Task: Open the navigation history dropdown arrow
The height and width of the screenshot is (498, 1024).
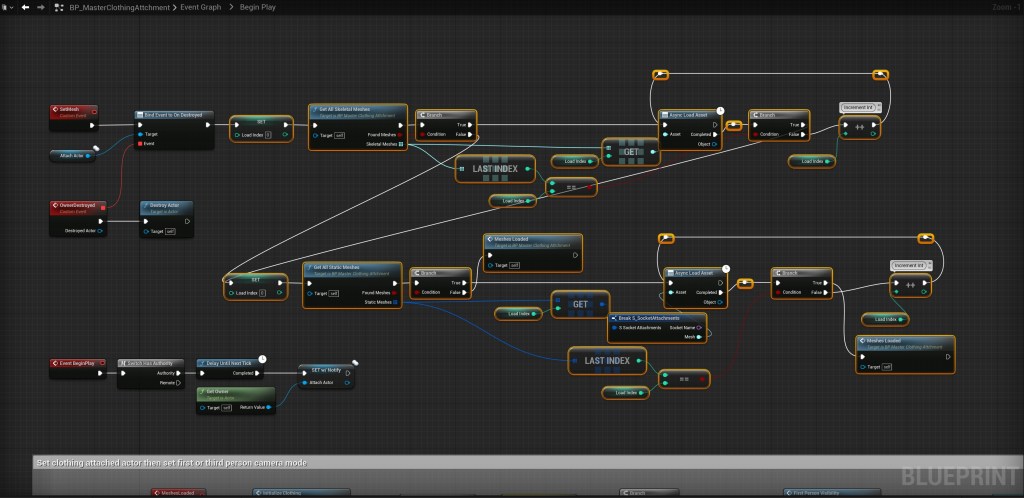Action: pos(9,7)
